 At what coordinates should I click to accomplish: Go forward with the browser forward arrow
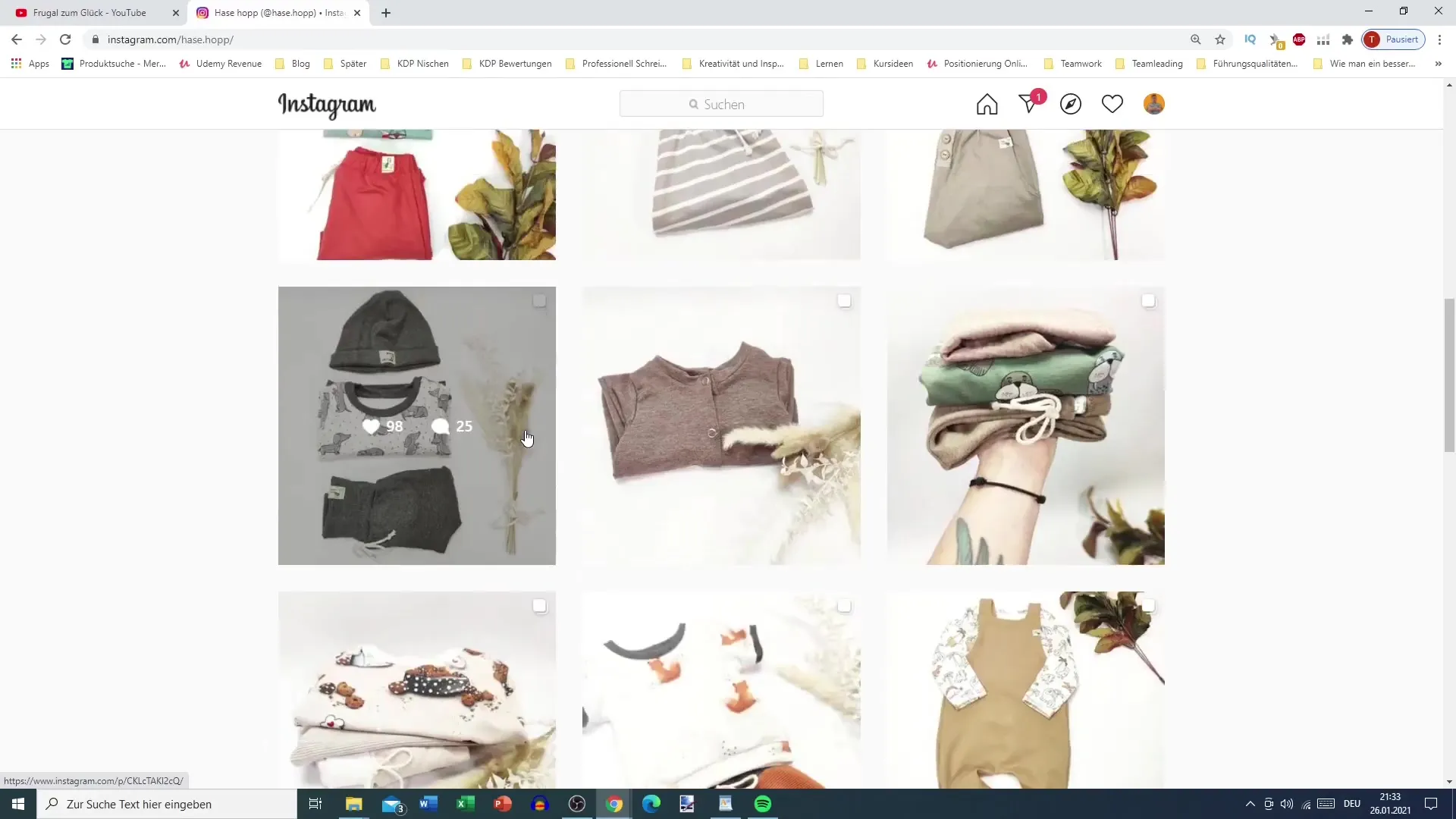pyautogui.click(x=41, y=39)
